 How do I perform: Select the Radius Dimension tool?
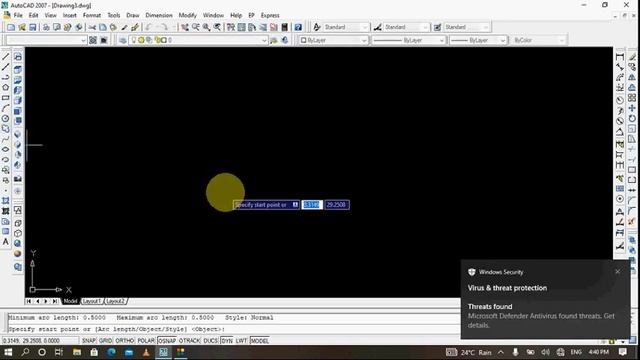point(620,99)
